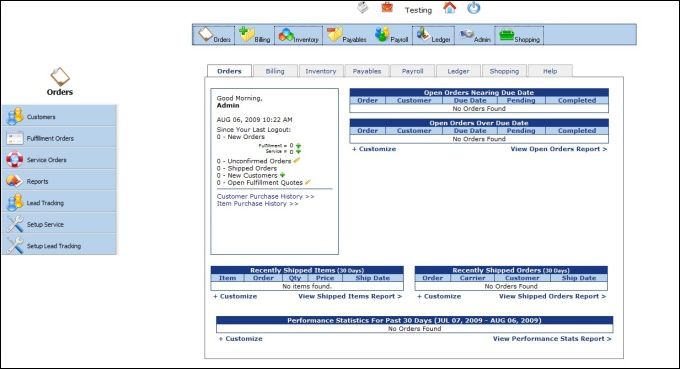The image size is (680, 369).
Task: Expand Customize under Recently Shipped Items
Action: 235,296
